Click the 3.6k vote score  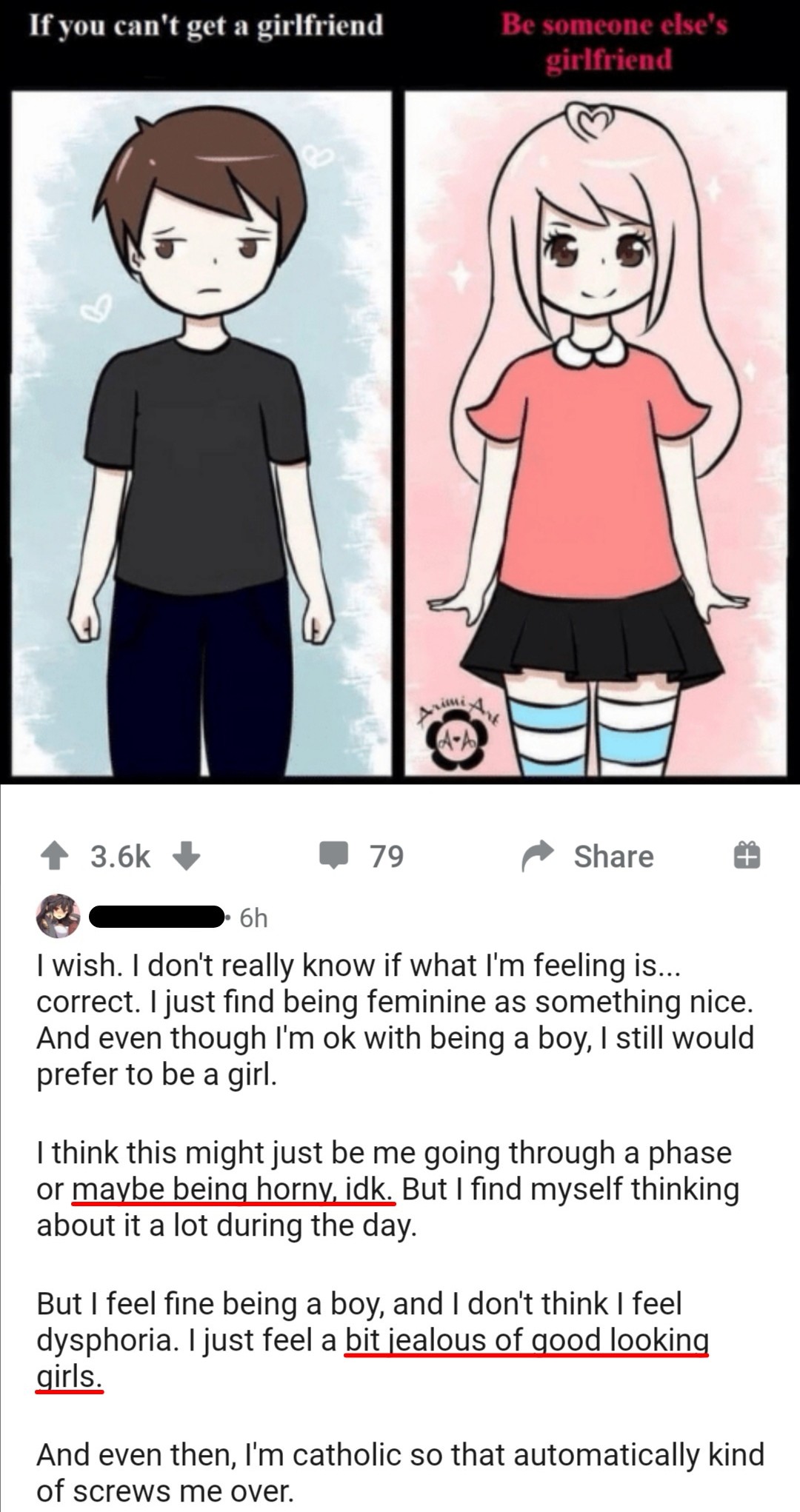coord(121,857)
